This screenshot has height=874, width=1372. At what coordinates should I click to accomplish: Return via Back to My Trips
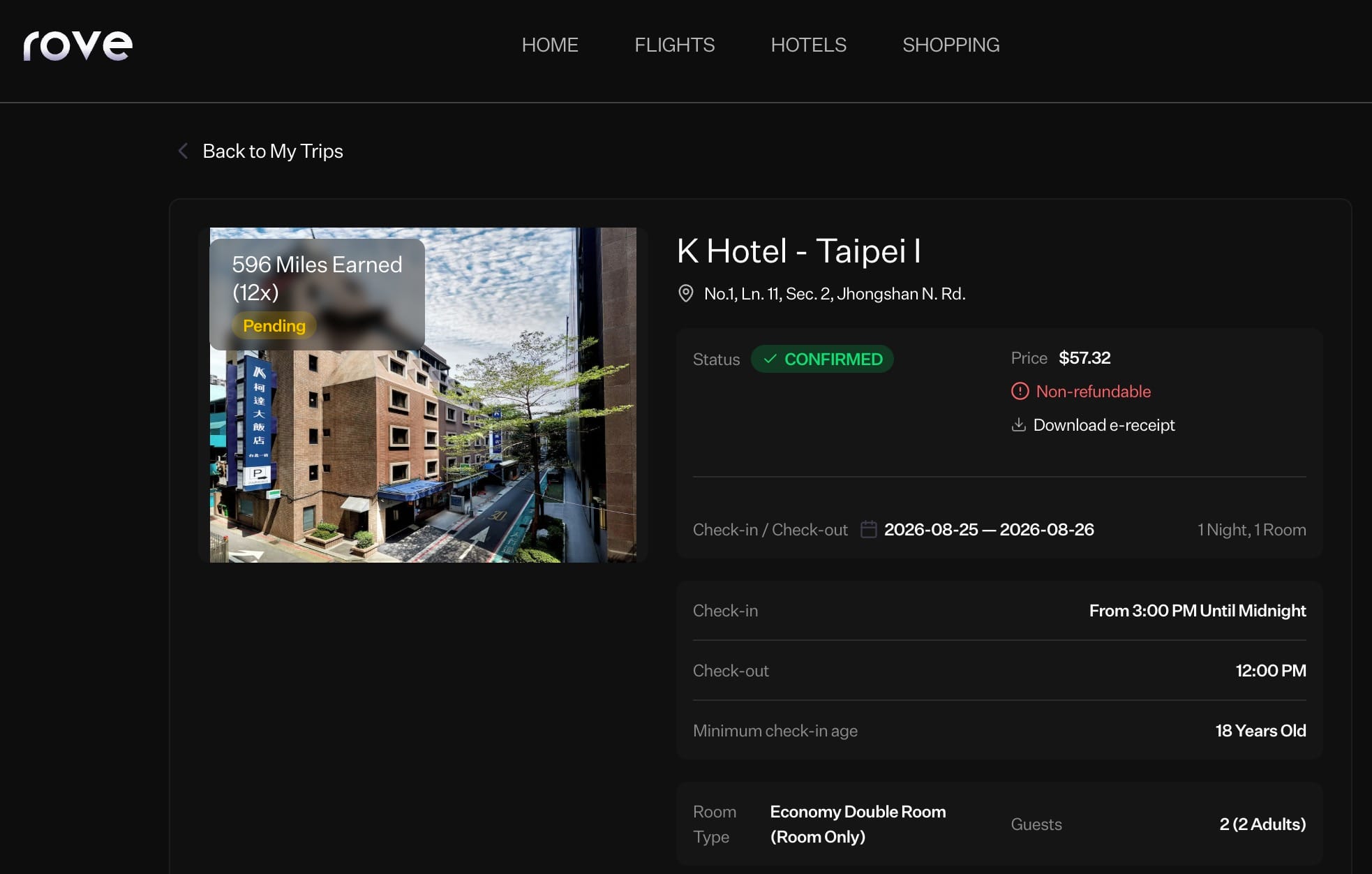tap(273, 151)
